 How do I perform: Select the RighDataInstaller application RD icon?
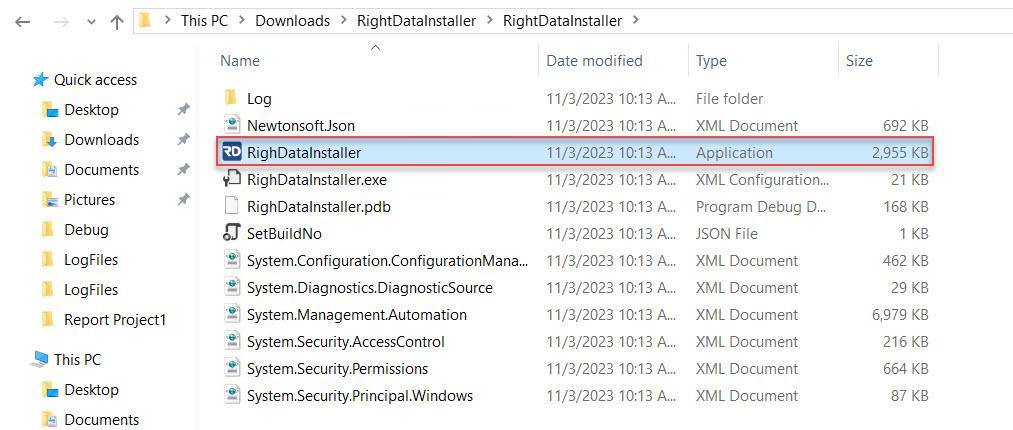coord(231,152)
